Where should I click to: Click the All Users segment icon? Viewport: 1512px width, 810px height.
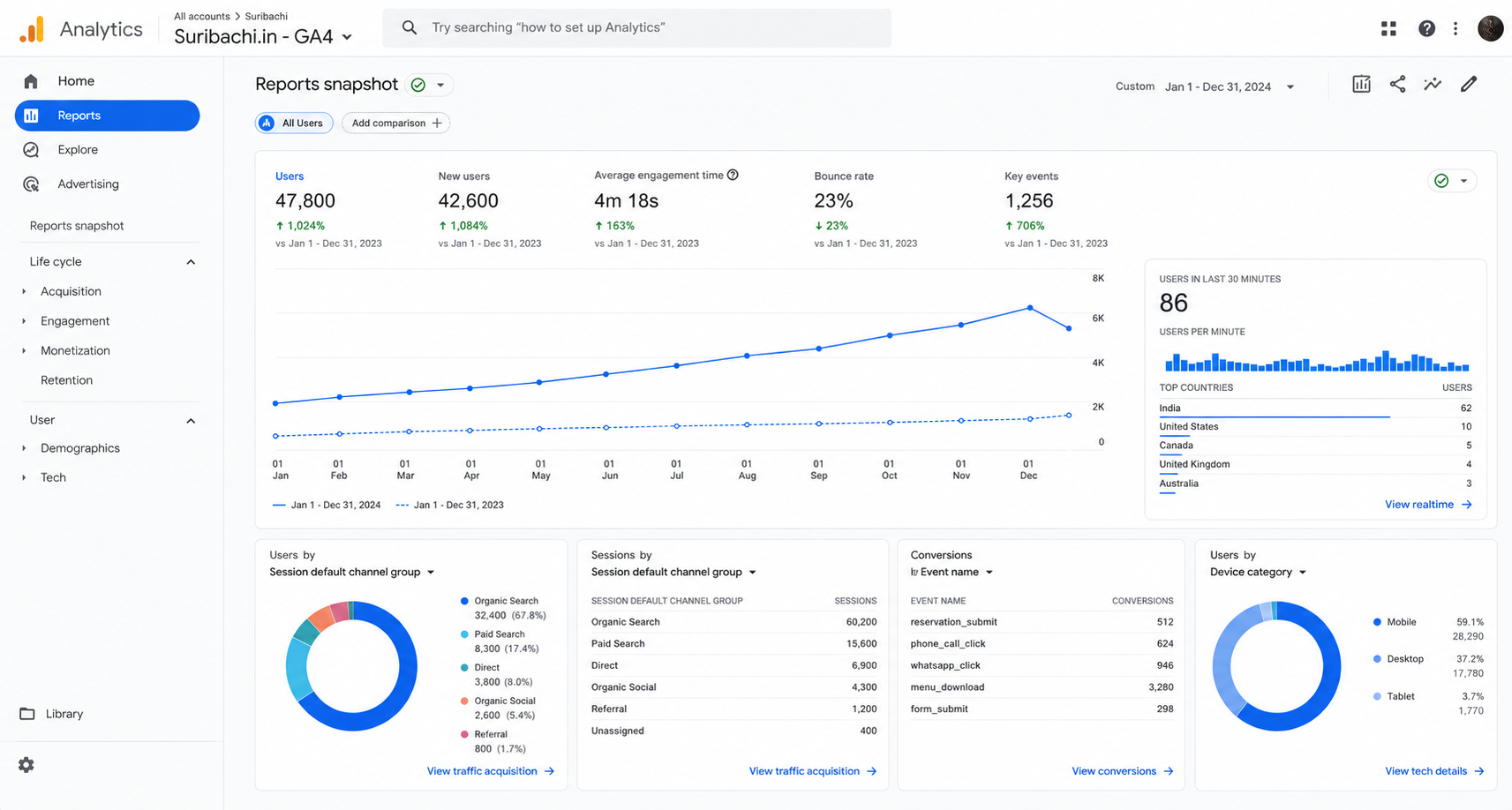(x=267, y=124)
